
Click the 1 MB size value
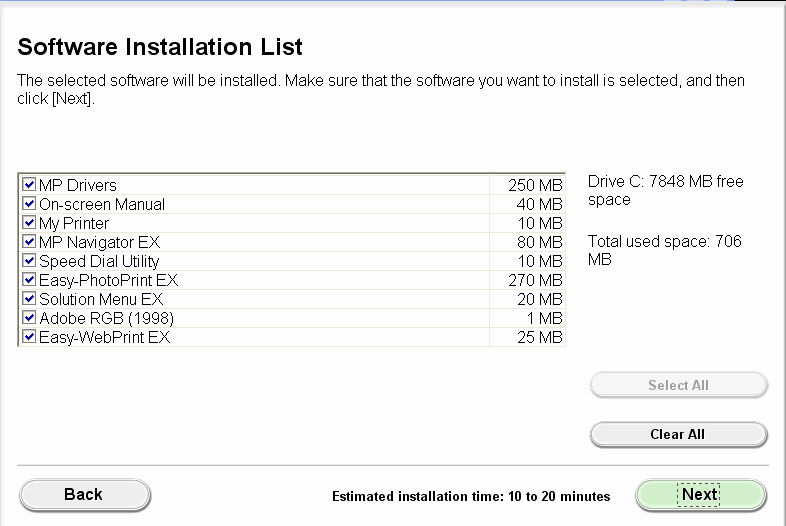coord(544,318)
